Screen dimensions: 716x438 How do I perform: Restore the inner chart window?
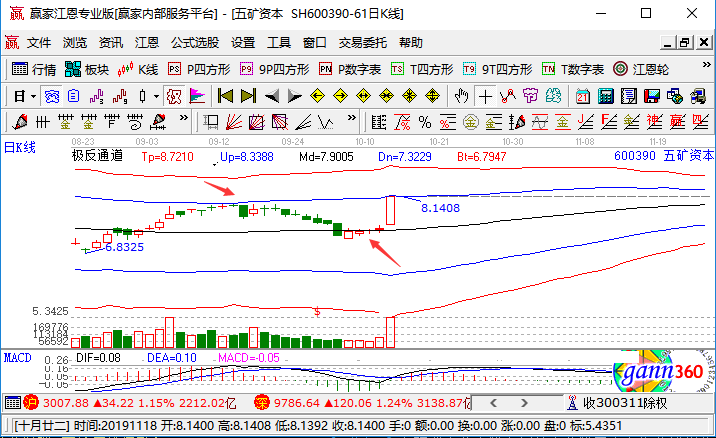685,43
